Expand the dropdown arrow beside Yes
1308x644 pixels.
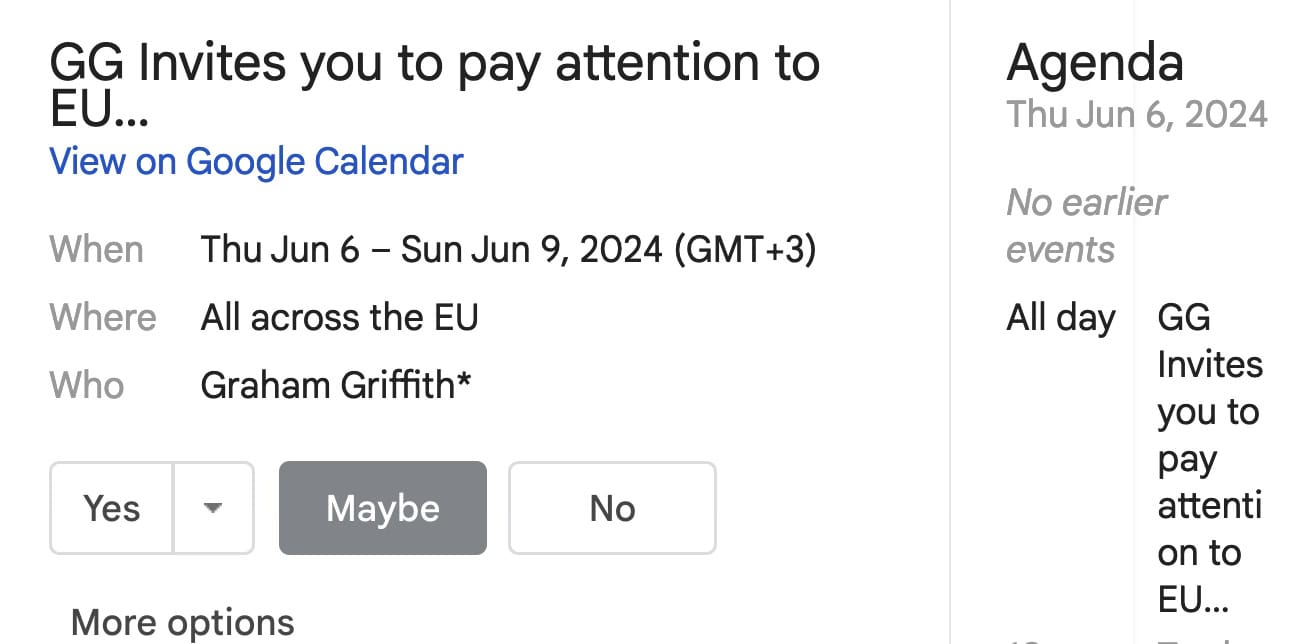[212, 508]
